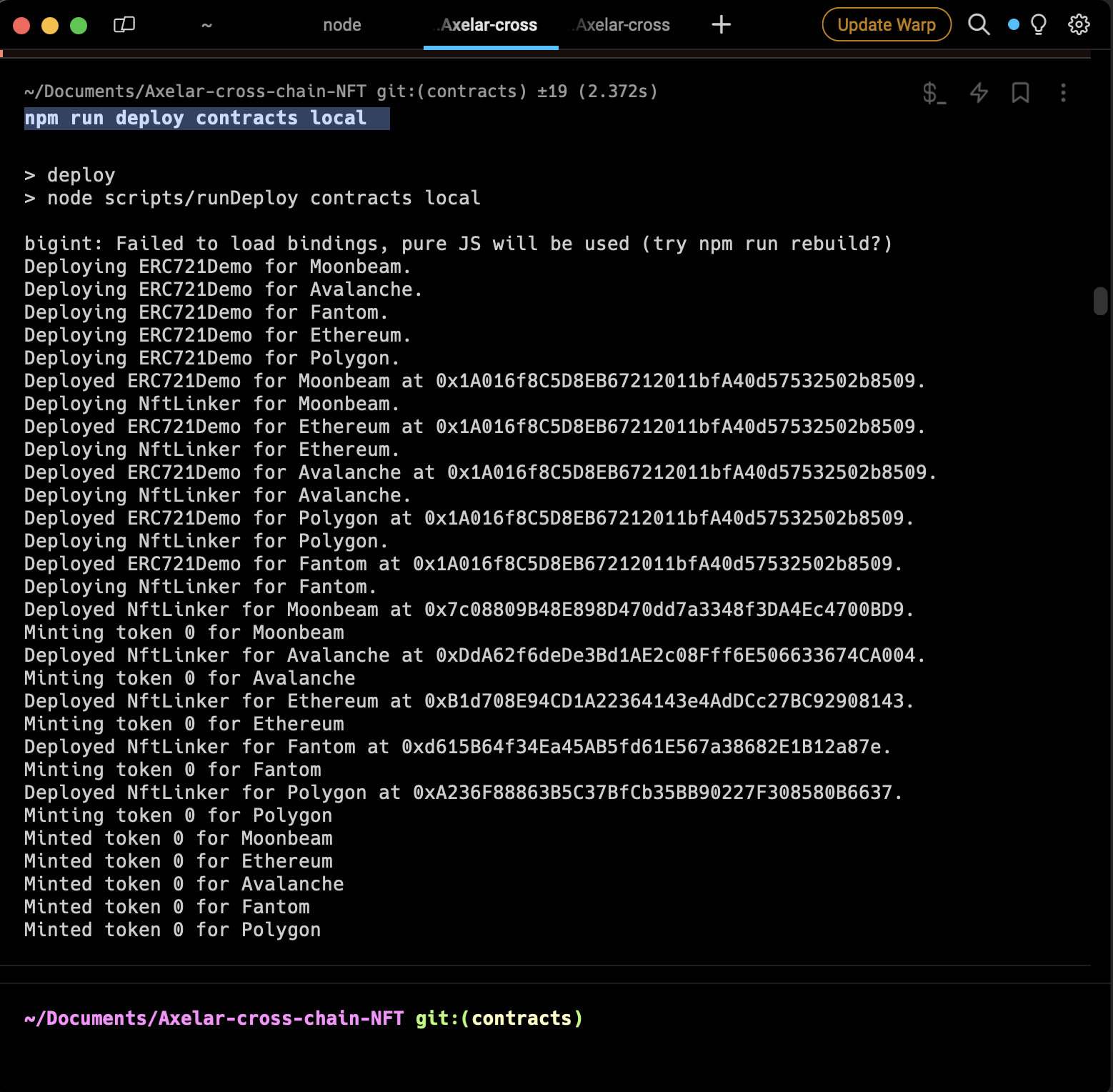Image resolution: width=1113 pixels, height=1092 pixels.
Task: Click 'Minted token 0 for Avalanche' line
Action: 184,884
